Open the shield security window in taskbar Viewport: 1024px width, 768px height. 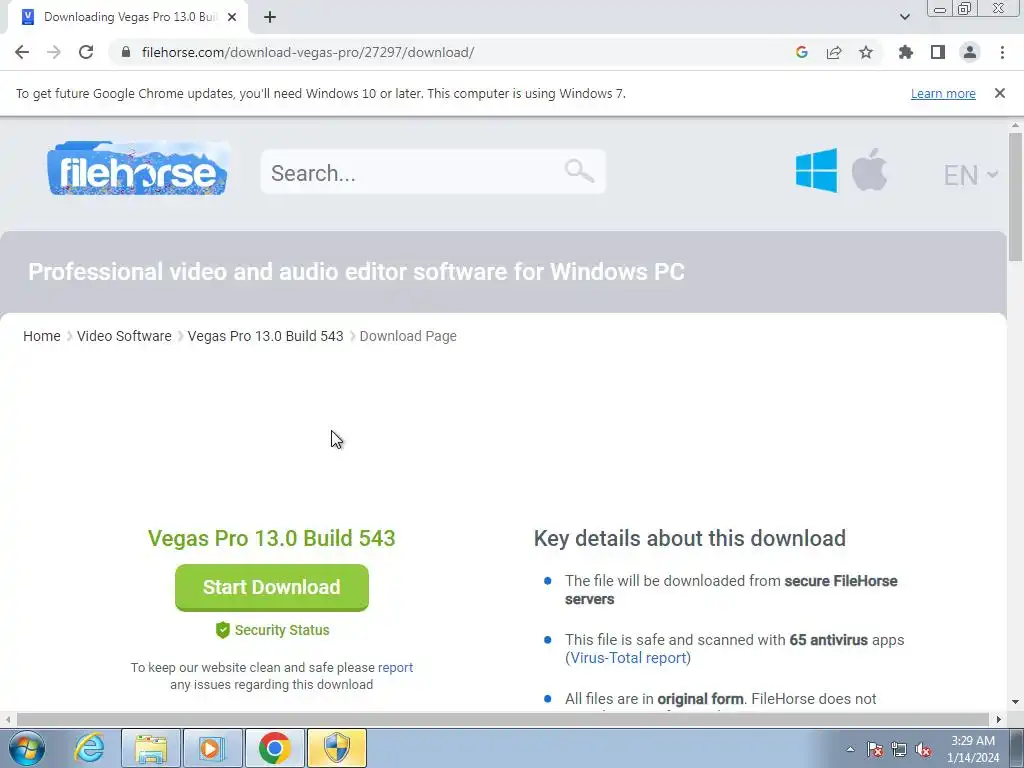(x=337, y=748)
